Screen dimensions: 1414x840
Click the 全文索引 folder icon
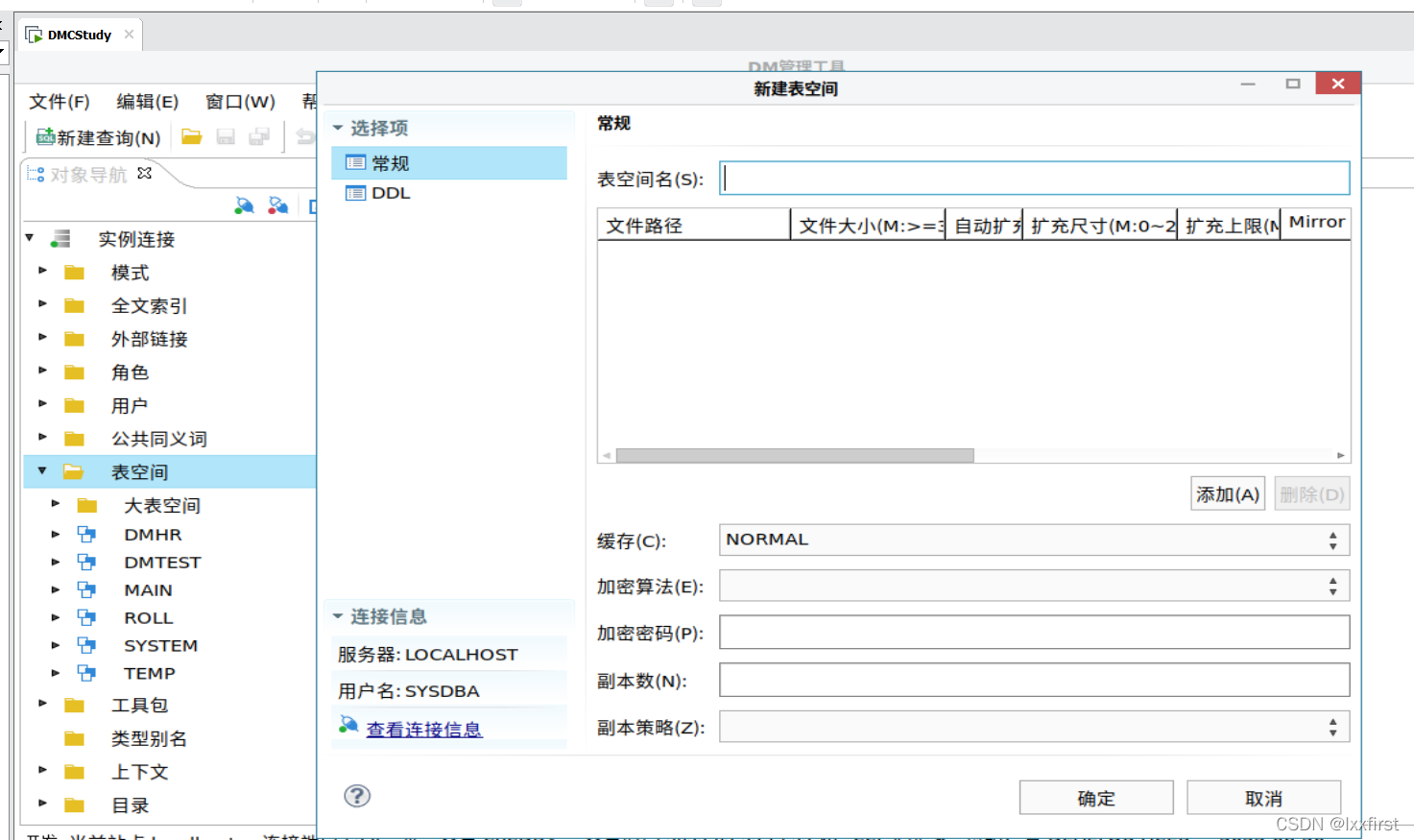click(x=74, y=306)
